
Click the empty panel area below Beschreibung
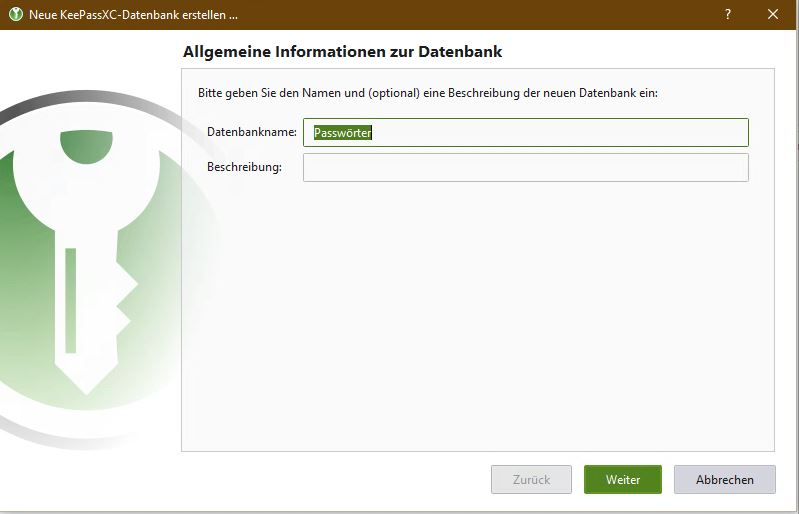(477, 320)
